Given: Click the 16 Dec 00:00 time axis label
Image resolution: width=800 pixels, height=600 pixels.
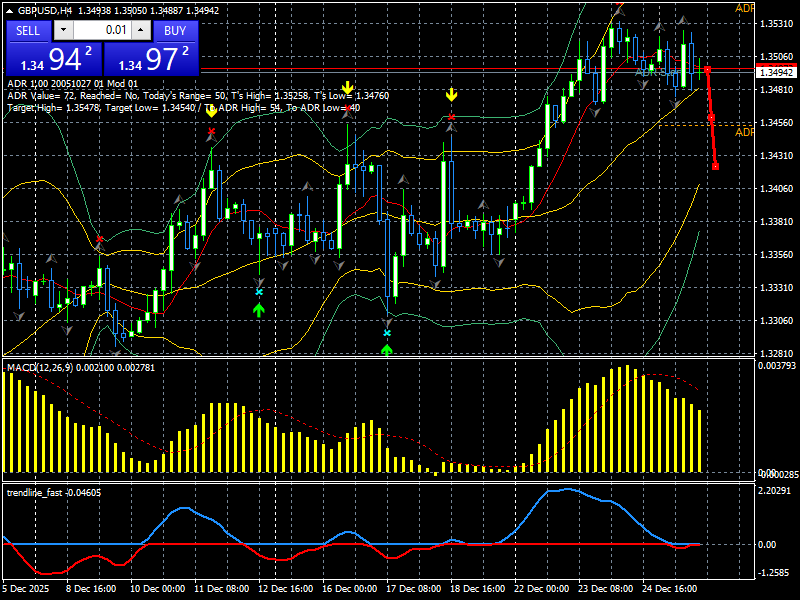Looking at the screenshot, I should [x=349, y=588].
